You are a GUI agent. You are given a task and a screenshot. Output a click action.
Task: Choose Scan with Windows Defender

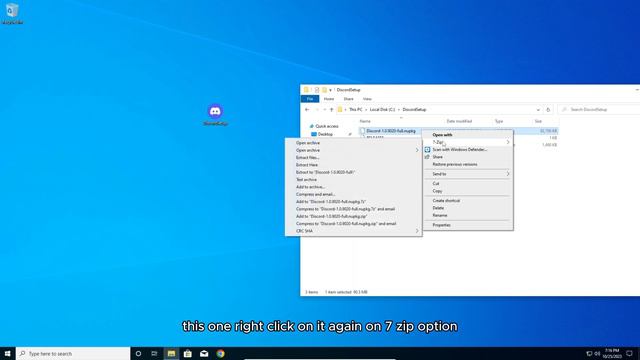[x=467, y=149]
